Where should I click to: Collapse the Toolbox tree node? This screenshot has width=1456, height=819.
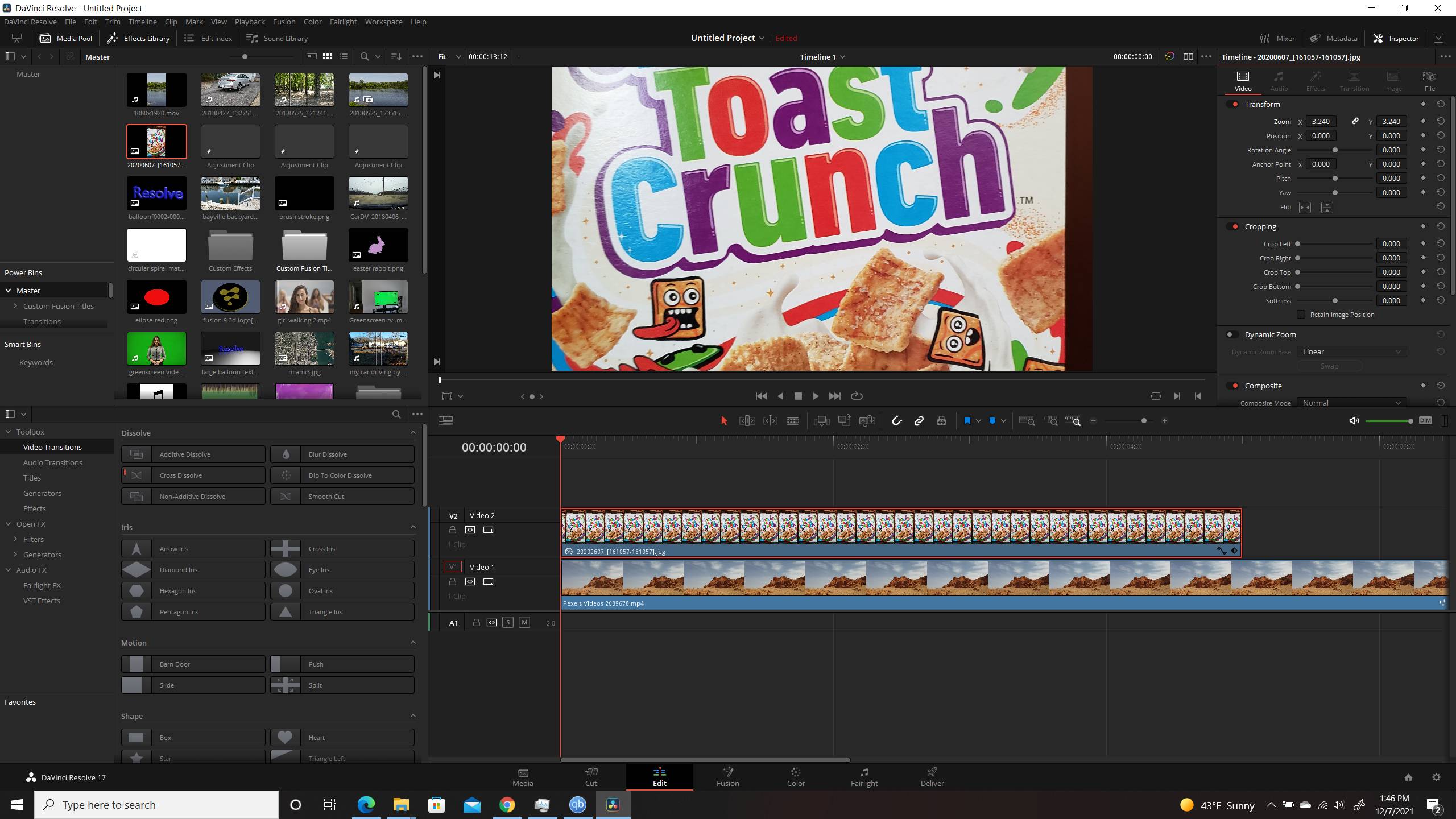pos(9,432)
